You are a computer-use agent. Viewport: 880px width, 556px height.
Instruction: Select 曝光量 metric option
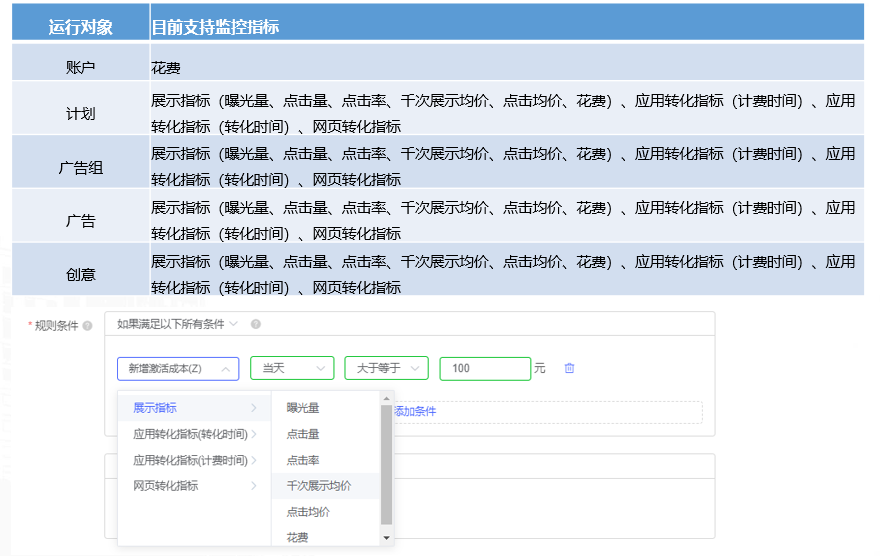303,408
